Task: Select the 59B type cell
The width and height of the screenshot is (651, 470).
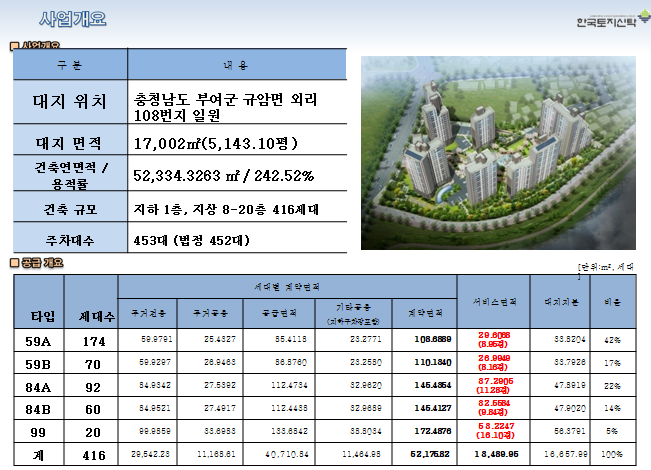Action: point(38,364)
